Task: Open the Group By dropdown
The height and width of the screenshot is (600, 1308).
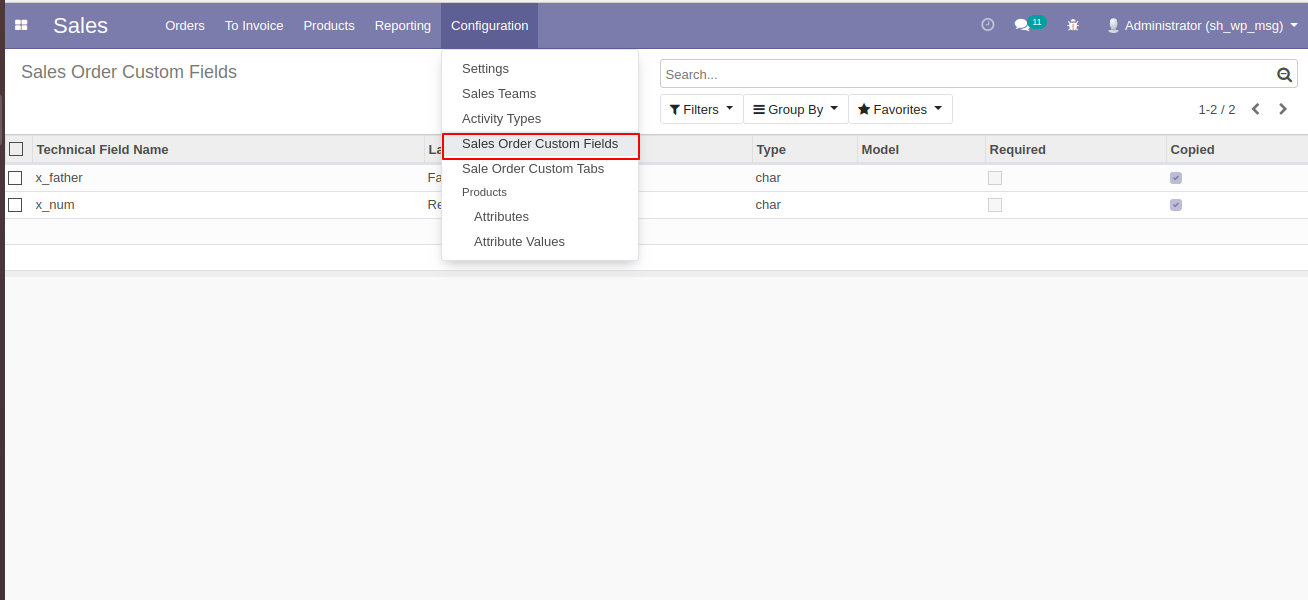Action: pos(796,109)
